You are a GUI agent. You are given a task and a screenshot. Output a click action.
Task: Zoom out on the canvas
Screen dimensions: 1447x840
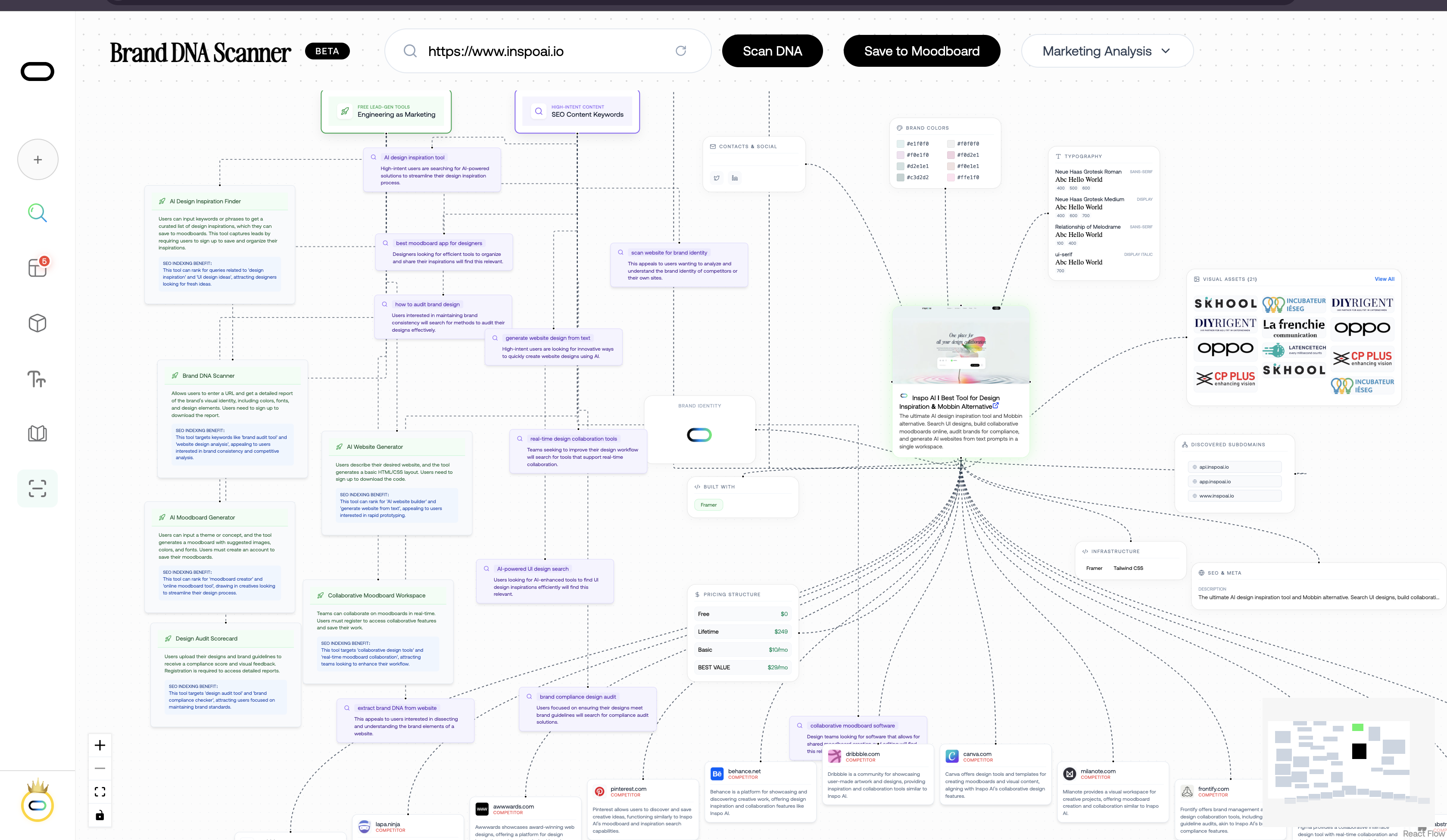click(100, 768)
